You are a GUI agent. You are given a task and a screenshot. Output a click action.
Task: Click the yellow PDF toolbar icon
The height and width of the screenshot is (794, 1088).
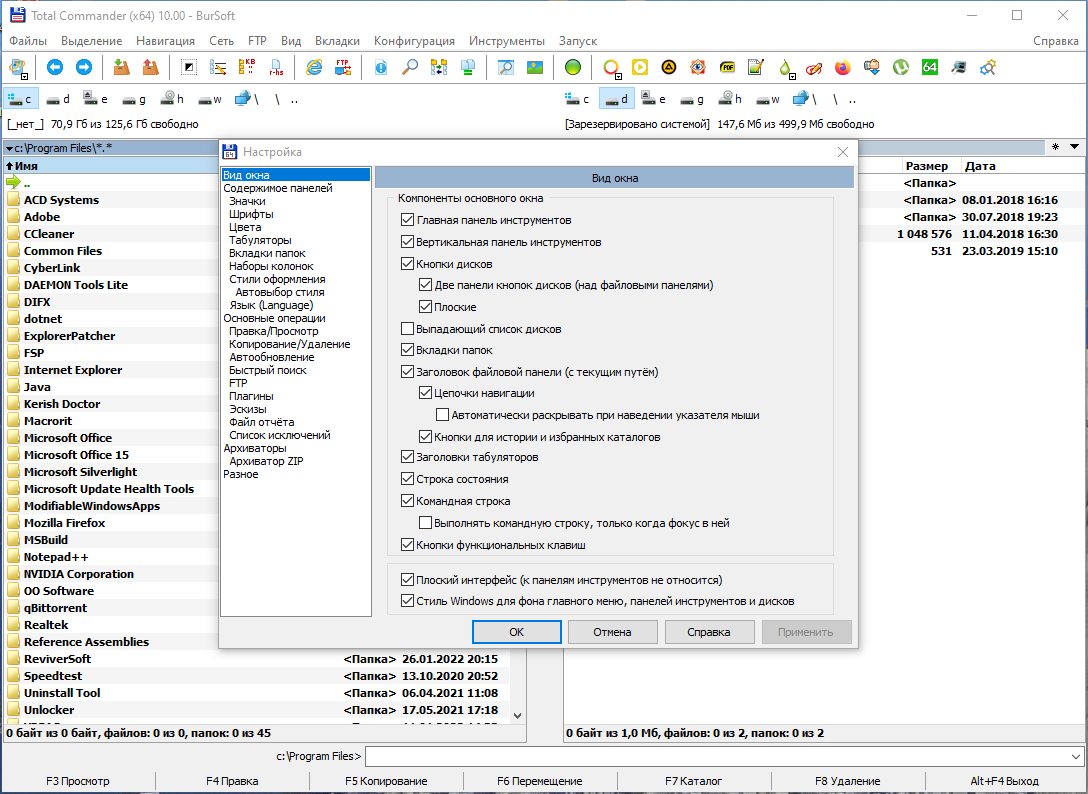[x=726, y=67]
